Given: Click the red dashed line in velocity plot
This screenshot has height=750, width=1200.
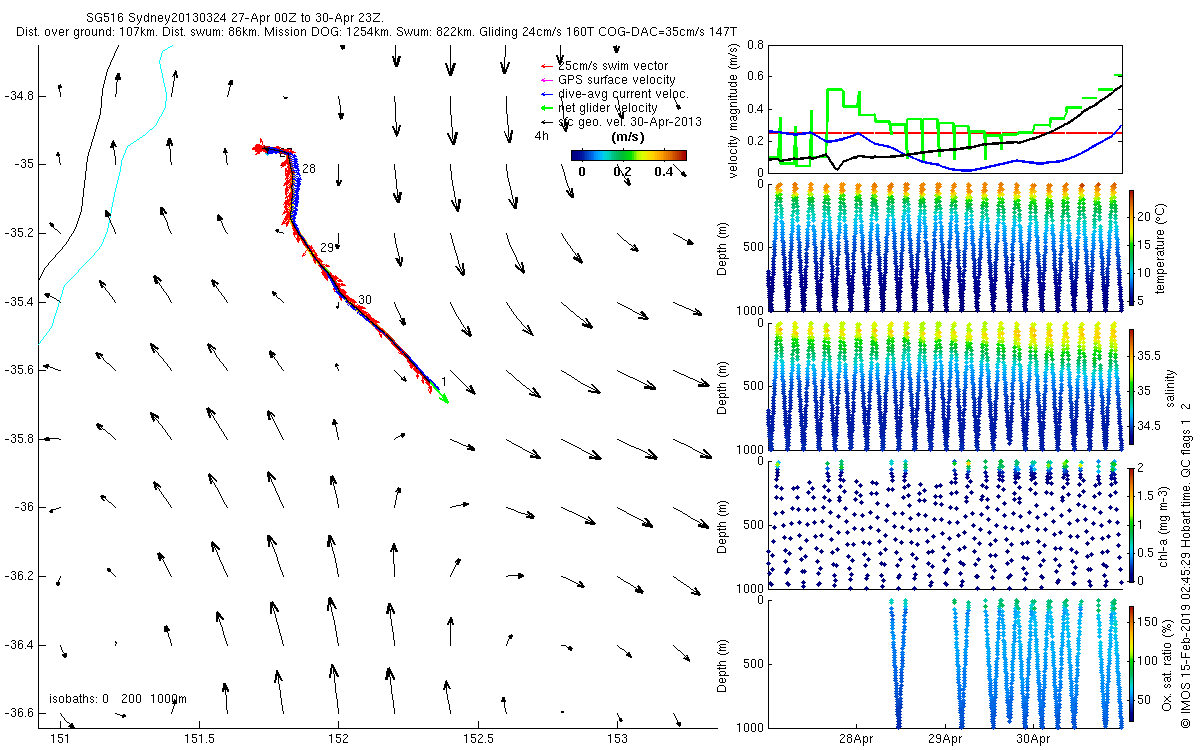Looking at the screenshot, I should pyautogui.click(x=945, y=133).
